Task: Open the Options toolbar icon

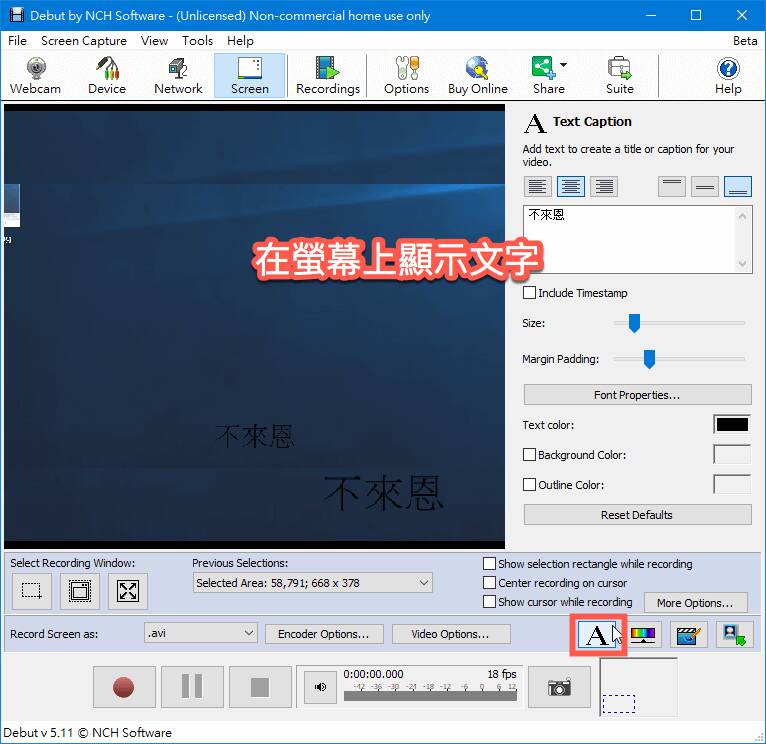Action: tap(406, 76)
